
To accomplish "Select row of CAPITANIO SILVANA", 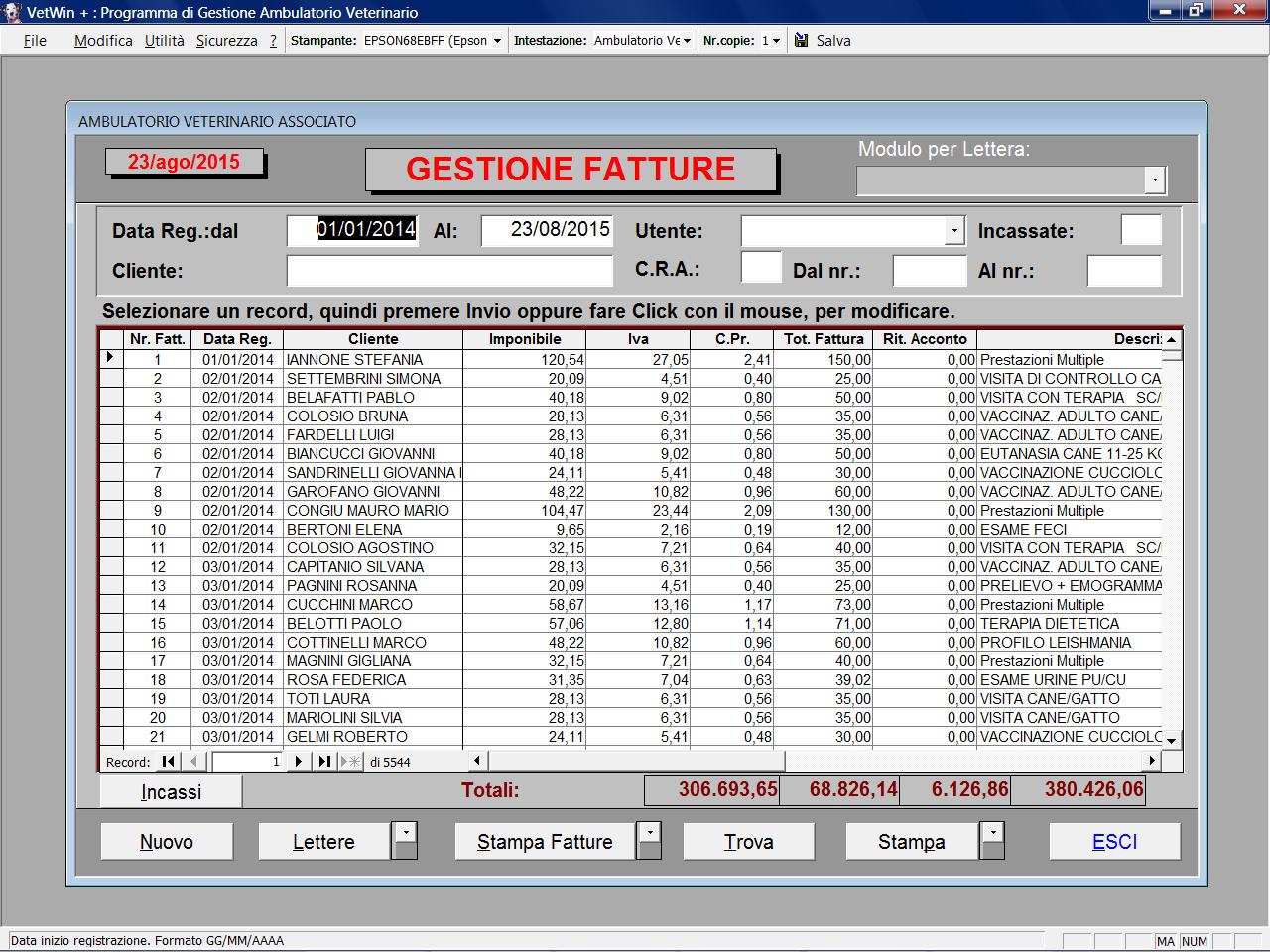I will pos(630,567).
